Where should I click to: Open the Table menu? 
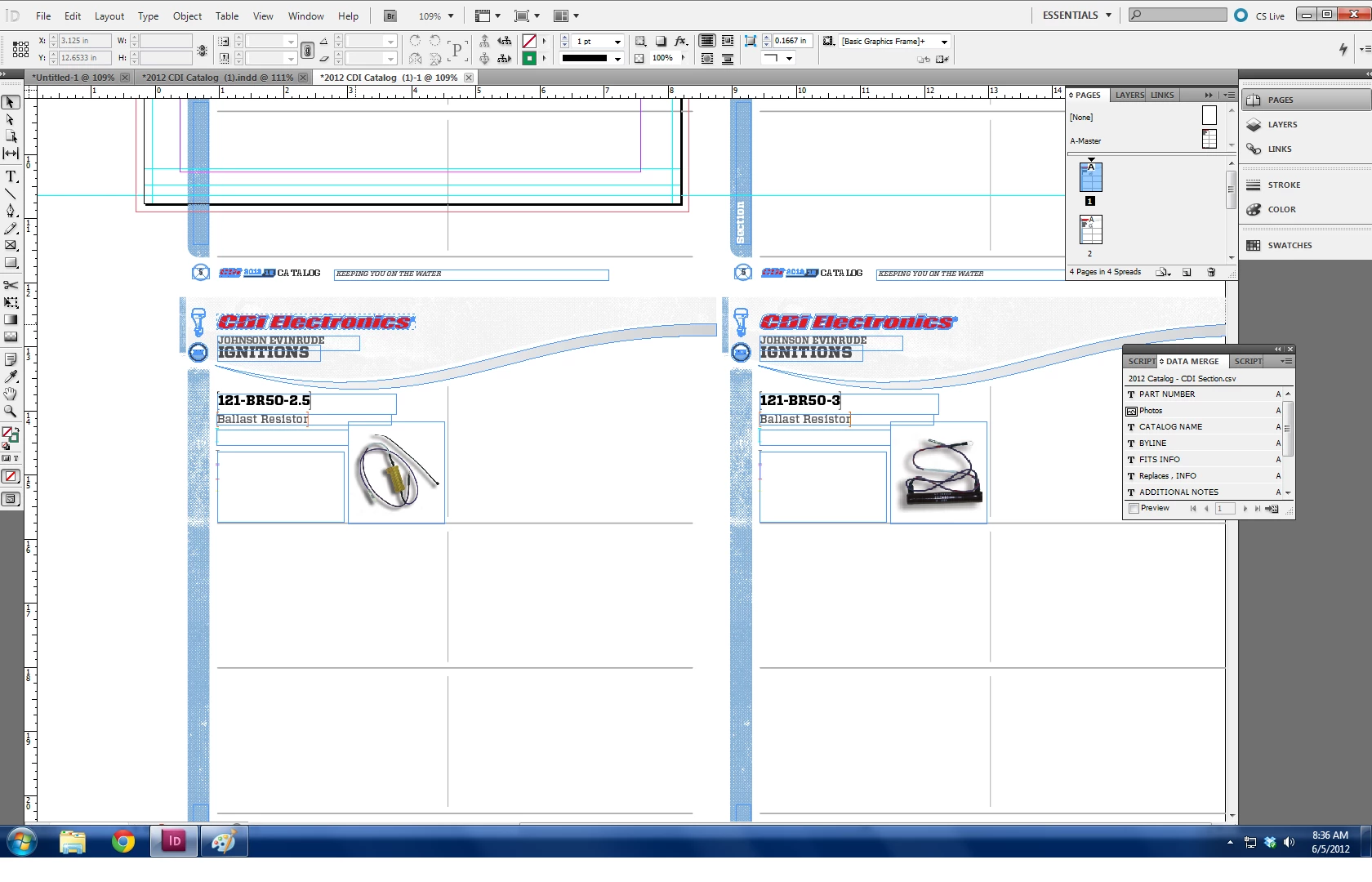[227, 16]
